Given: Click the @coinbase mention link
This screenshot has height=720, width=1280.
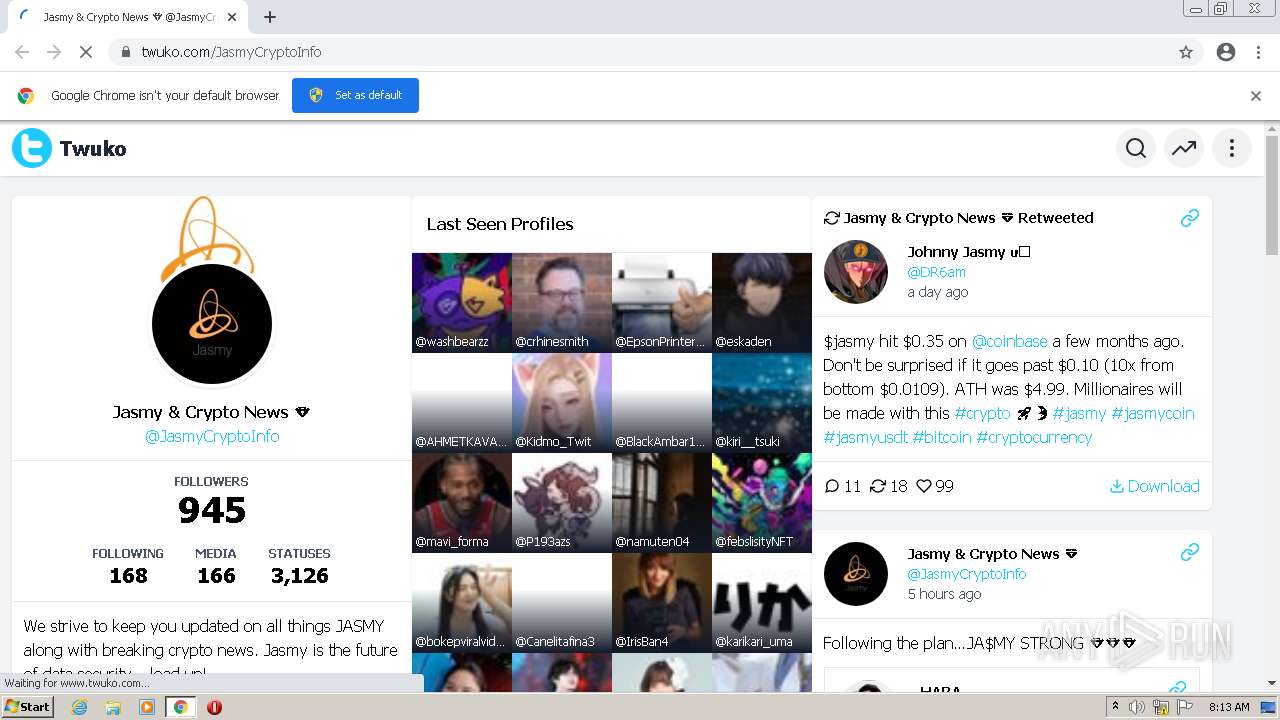Looking at the screenshot, I should 1009,341.
